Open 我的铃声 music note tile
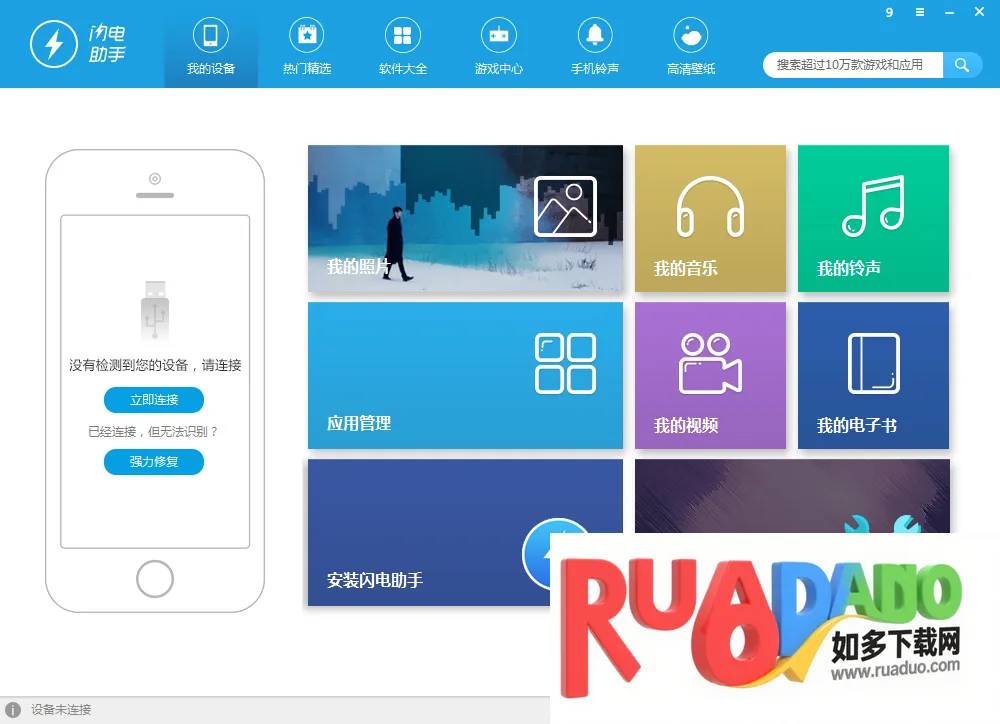The height and width of the screenshot is (724, 1000). pyautogui.click(x=873, y=219)
